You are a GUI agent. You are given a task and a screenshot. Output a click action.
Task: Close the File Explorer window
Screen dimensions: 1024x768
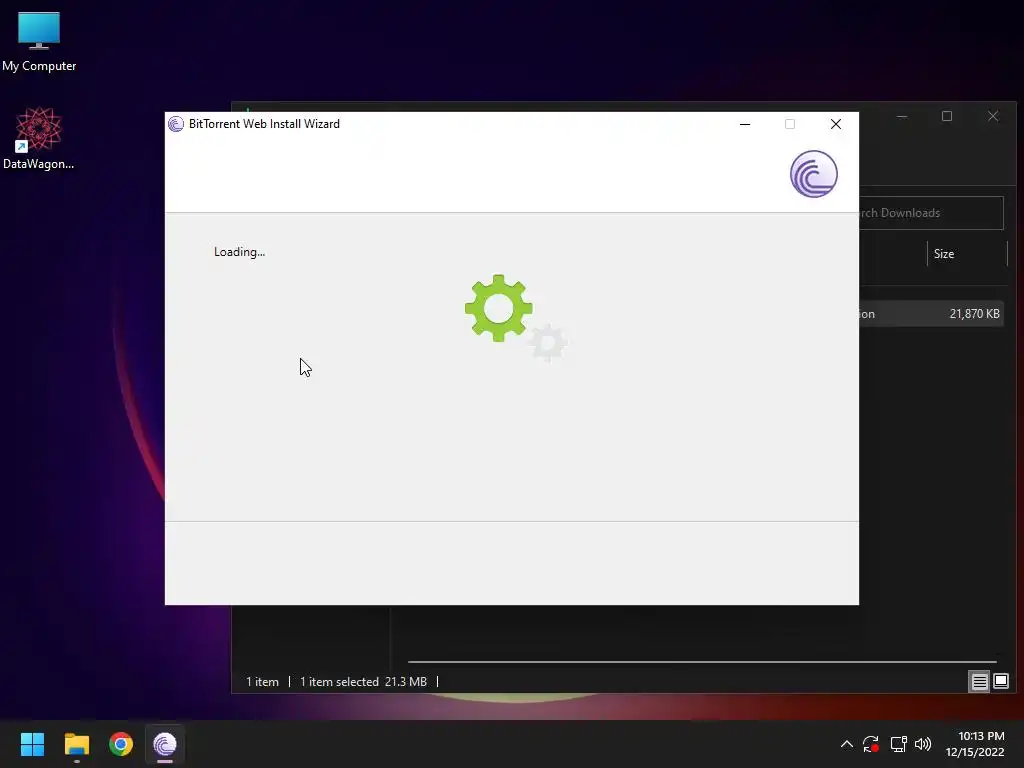pos(993,116)
